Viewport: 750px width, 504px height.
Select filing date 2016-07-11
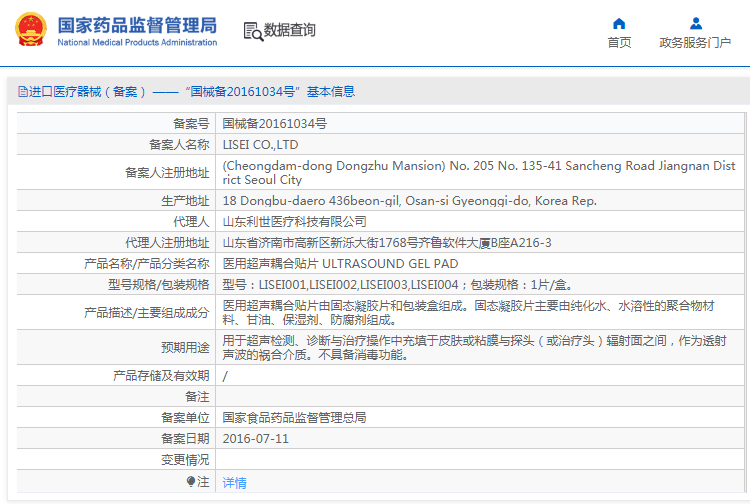(256, 438)
